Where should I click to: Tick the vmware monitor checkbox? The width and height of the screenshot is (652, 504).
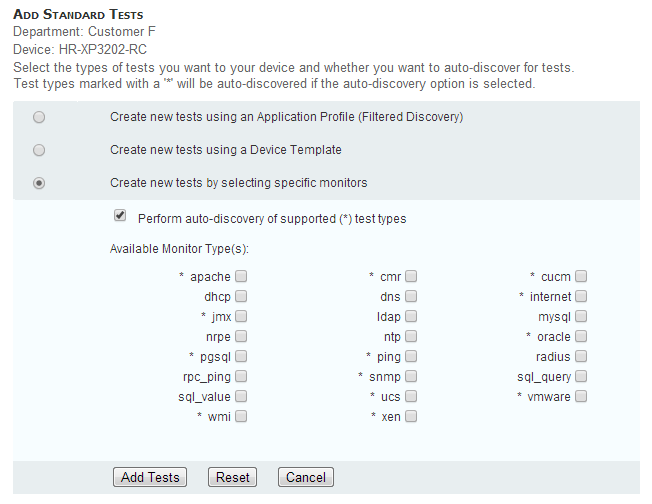pyautogui.click(x=581, y=396)
